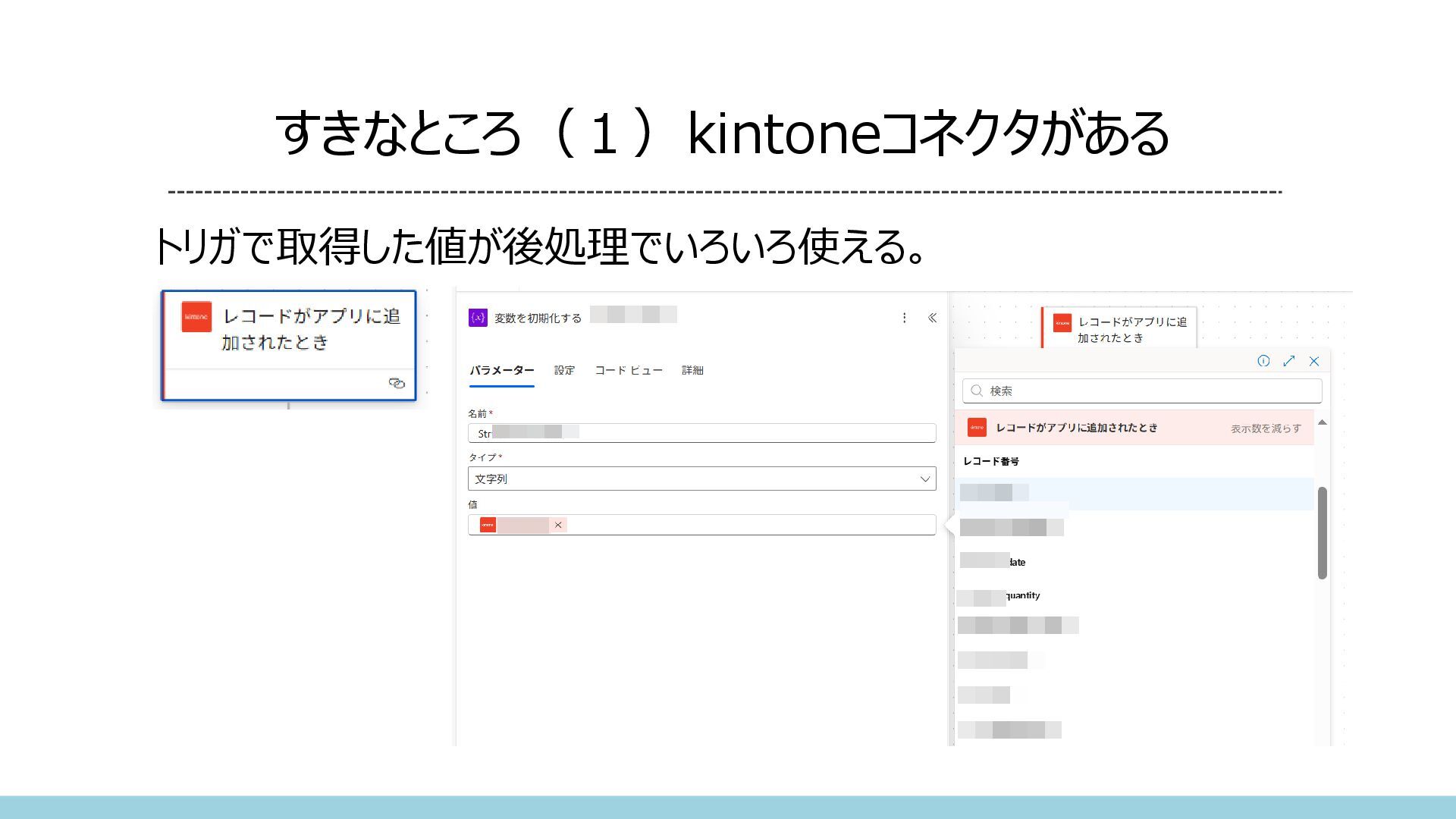Click into the 値 input field
The height and width of the screenshot is (819, 1456).
point(702,525)
